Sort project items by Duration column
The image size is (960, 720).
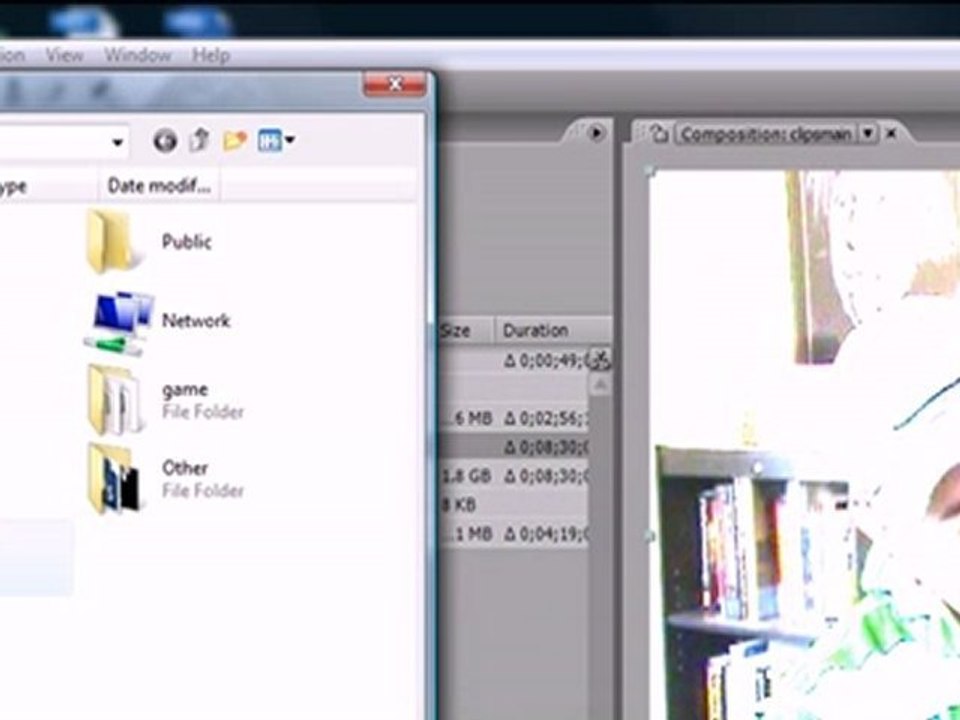[x=553, y=331]
